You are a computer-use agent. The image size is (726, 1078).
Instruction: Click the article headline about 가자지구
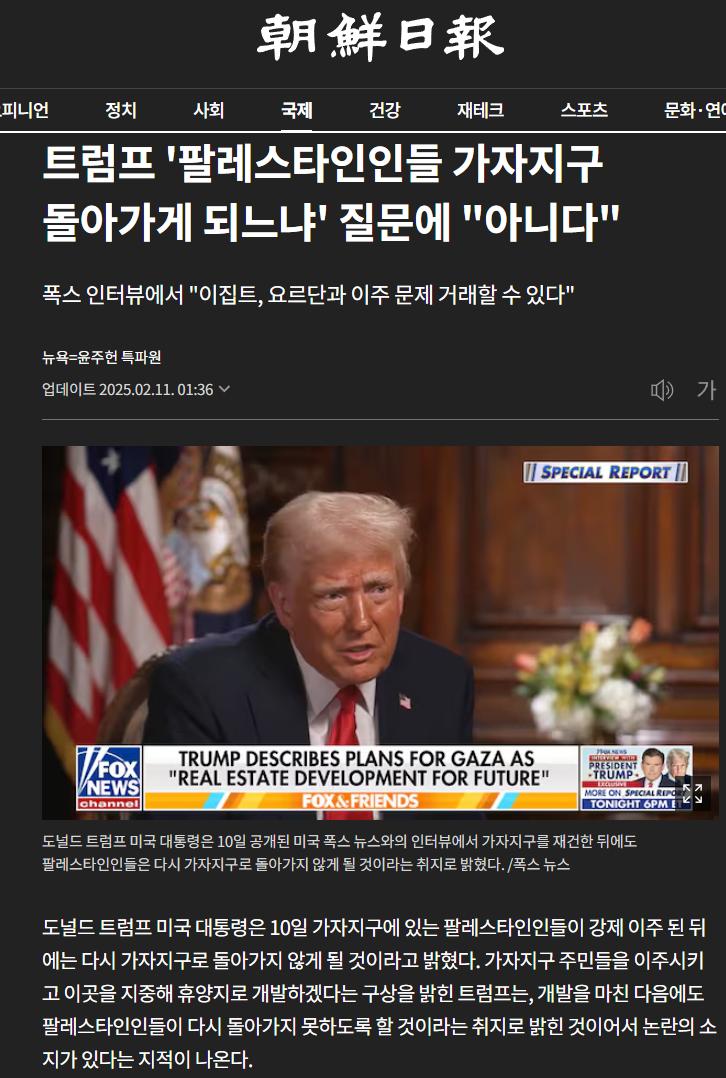[331, 193]
